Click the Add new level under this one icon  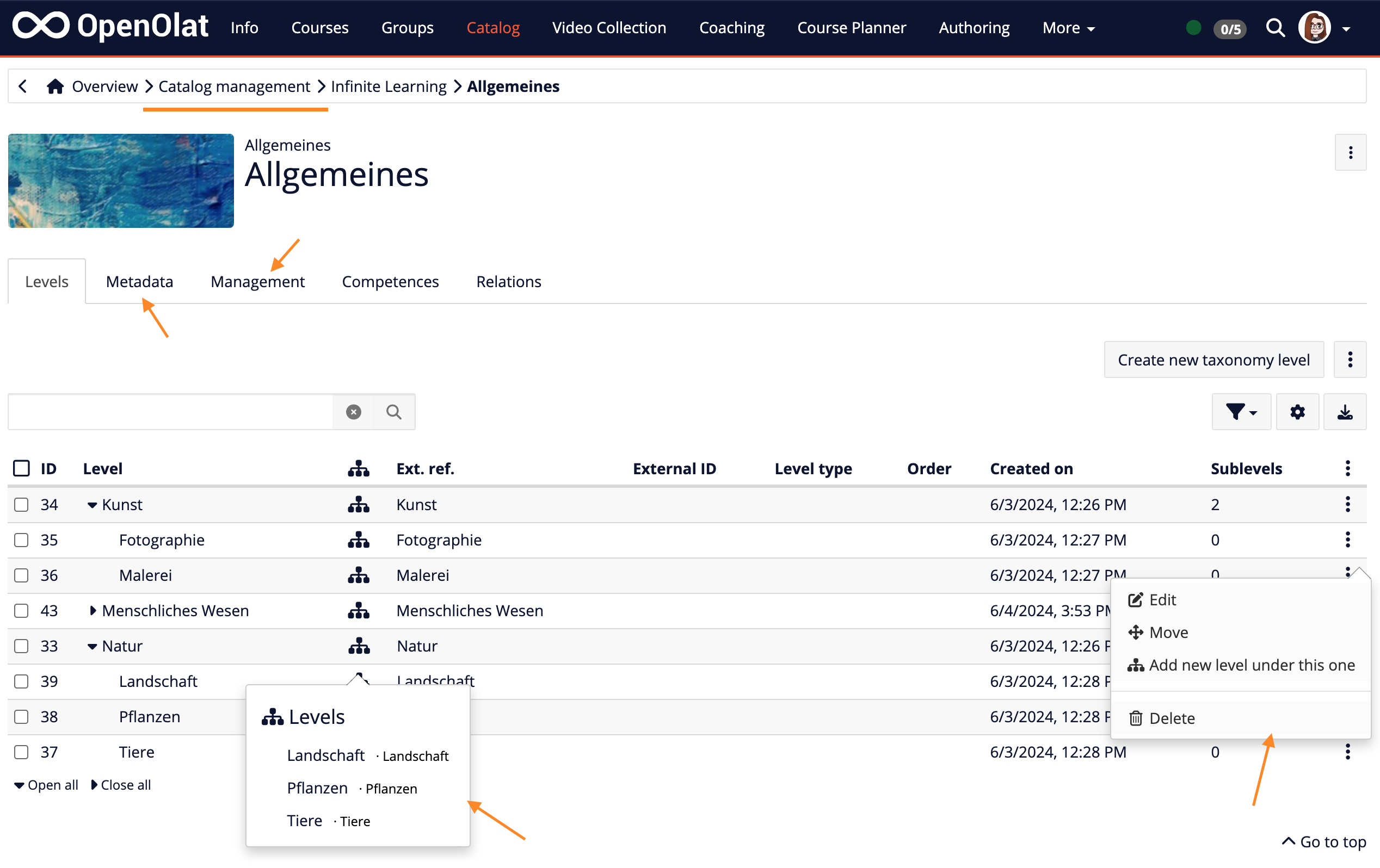(1136, 665)
